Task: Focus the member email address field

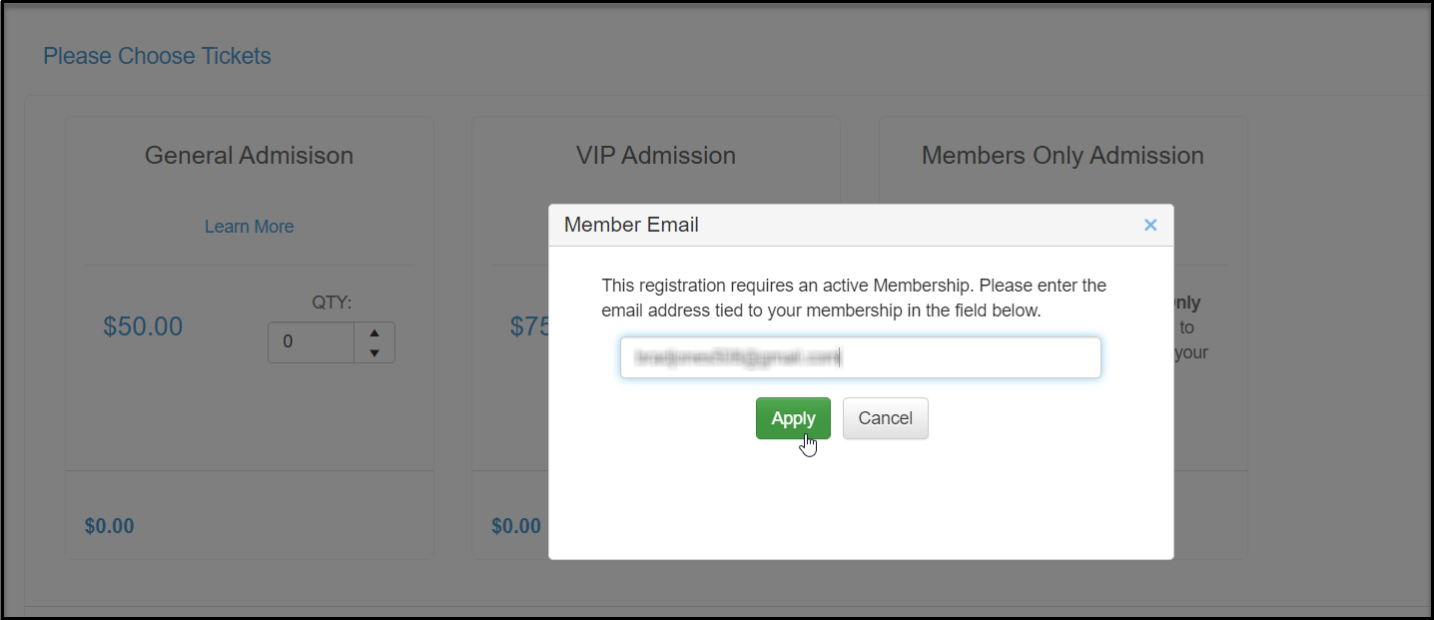Action: [860, 357]
